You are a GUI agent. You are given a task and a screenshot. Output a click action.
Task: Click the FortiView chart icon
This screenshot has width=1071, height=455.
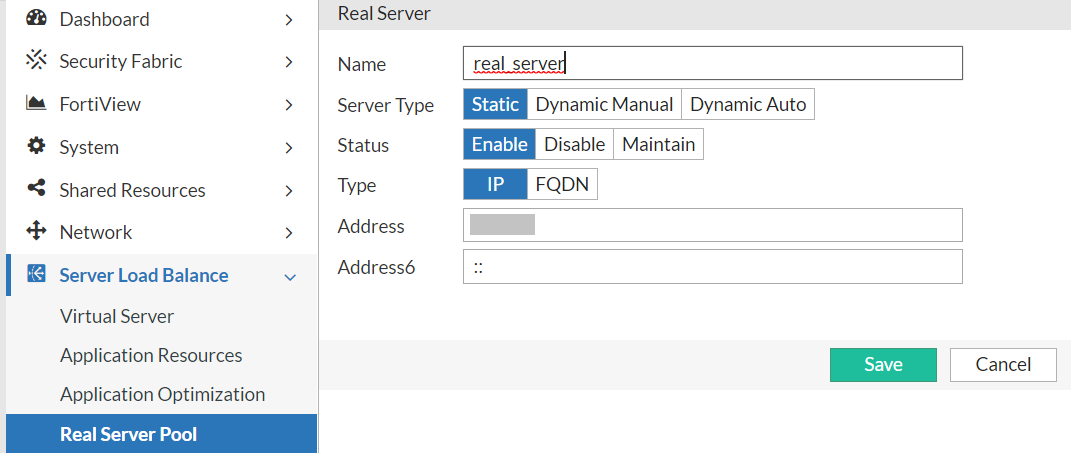(x=36, y=104)
